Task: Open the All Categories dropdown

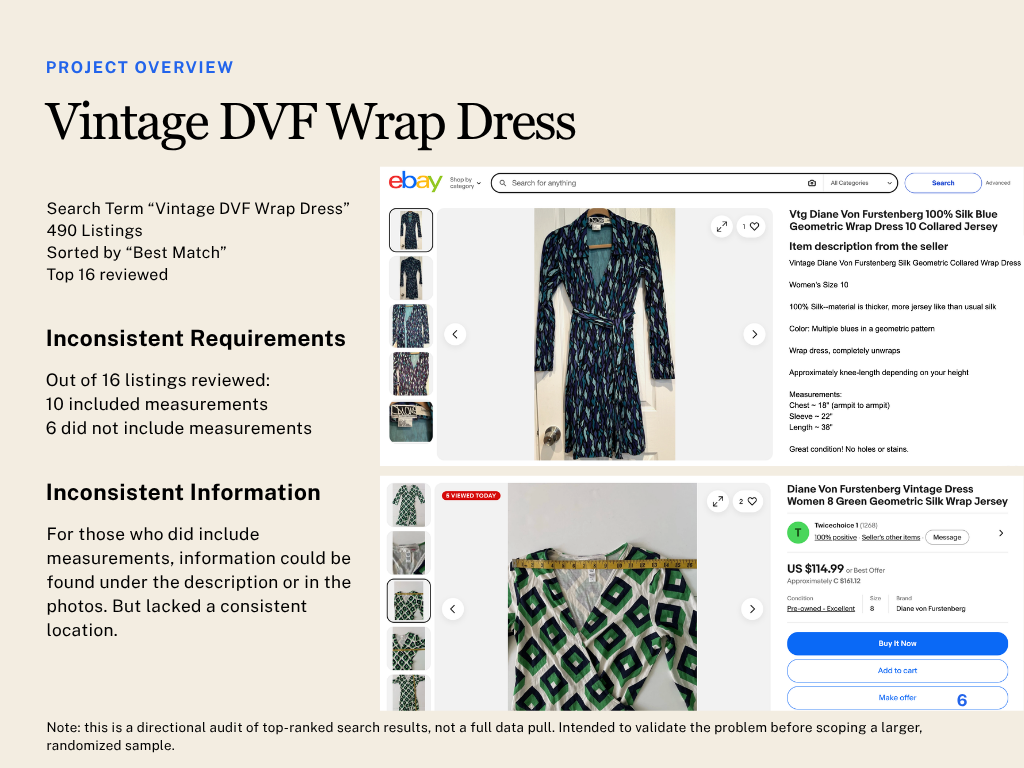Action: pos(861,183)
